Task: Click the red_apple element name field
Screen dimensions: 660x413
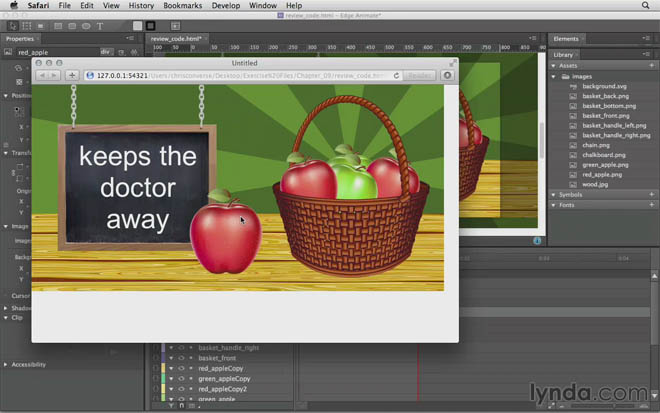Action: coord(57,52)
